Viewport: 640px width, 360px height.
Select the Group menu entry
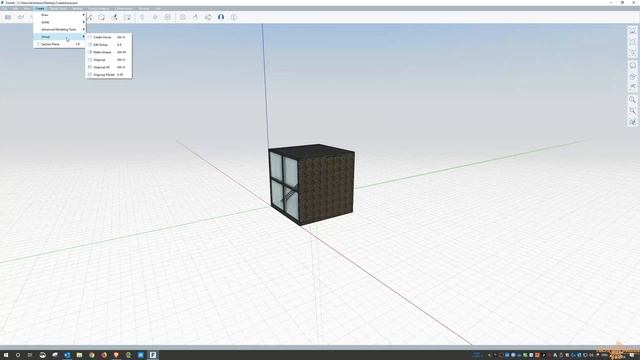tap(60, 37)
